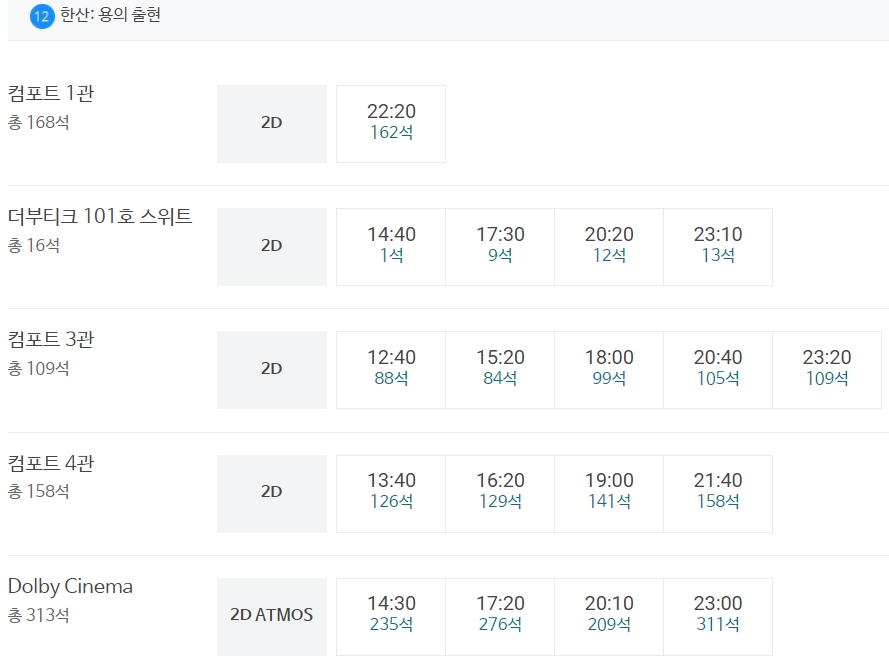Select the 12:40 showing in 컴포트 3관
Screen dimensions: 889x662
(391, 370)
